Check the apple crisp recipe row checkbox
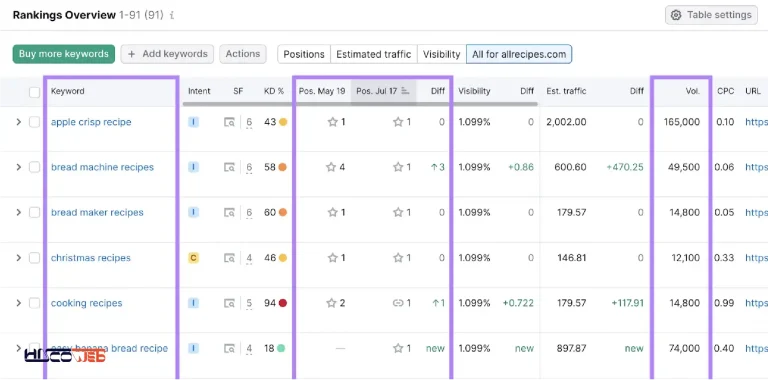The width and height of the screenshot is (768, 383). click(x=34, y=122)
